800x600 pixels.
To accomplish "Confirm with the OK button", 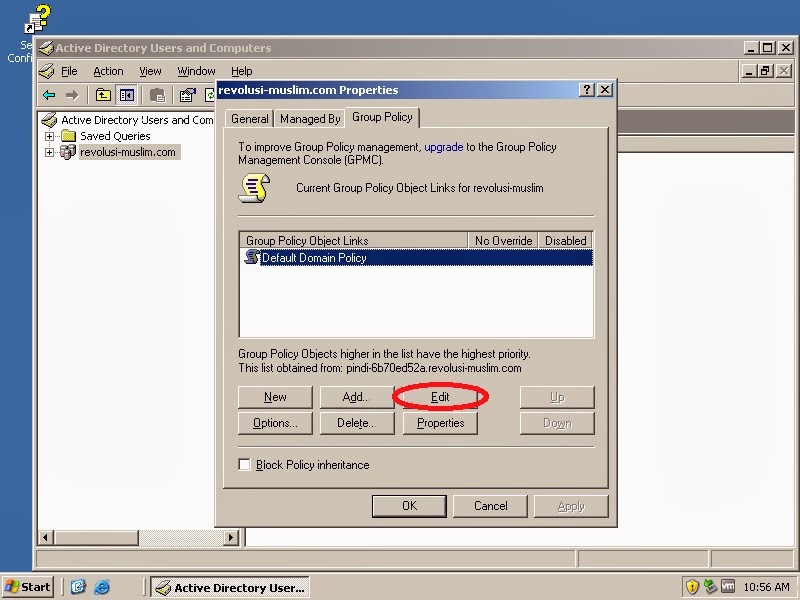I will coord(409,506).
